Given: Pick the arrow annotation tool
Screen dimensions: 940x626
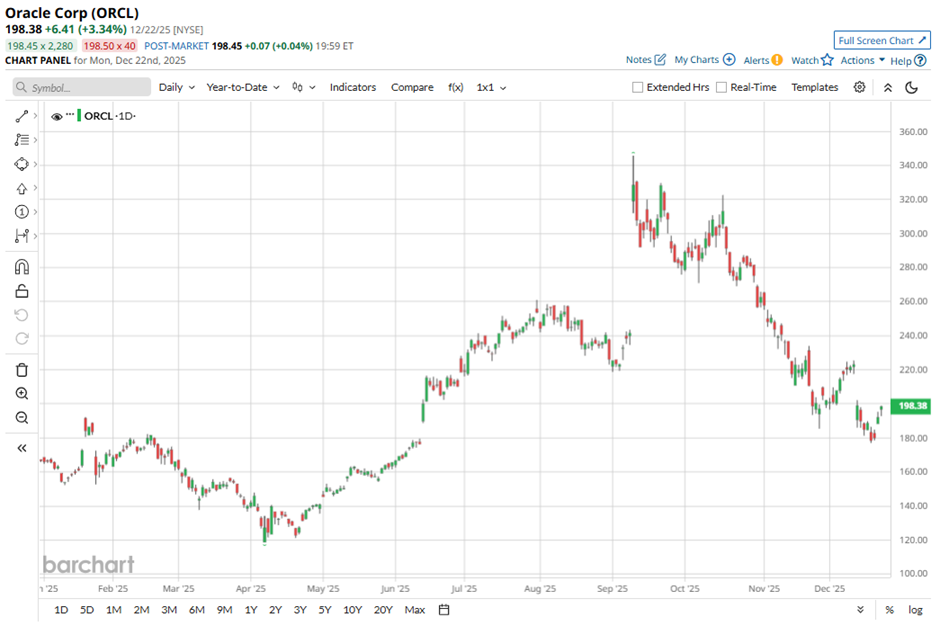Looking at the screenshot, I should click(22, 188).
